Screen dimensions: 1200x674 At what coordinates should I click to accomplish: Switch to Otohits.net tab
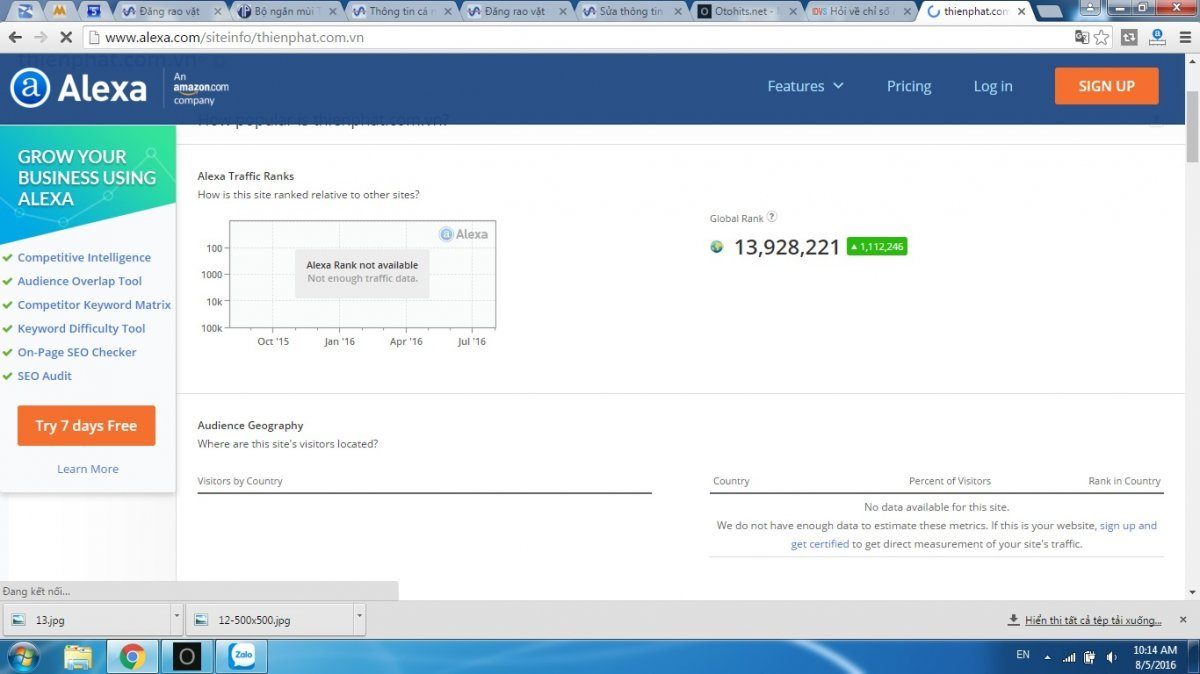tap(747, 12)
